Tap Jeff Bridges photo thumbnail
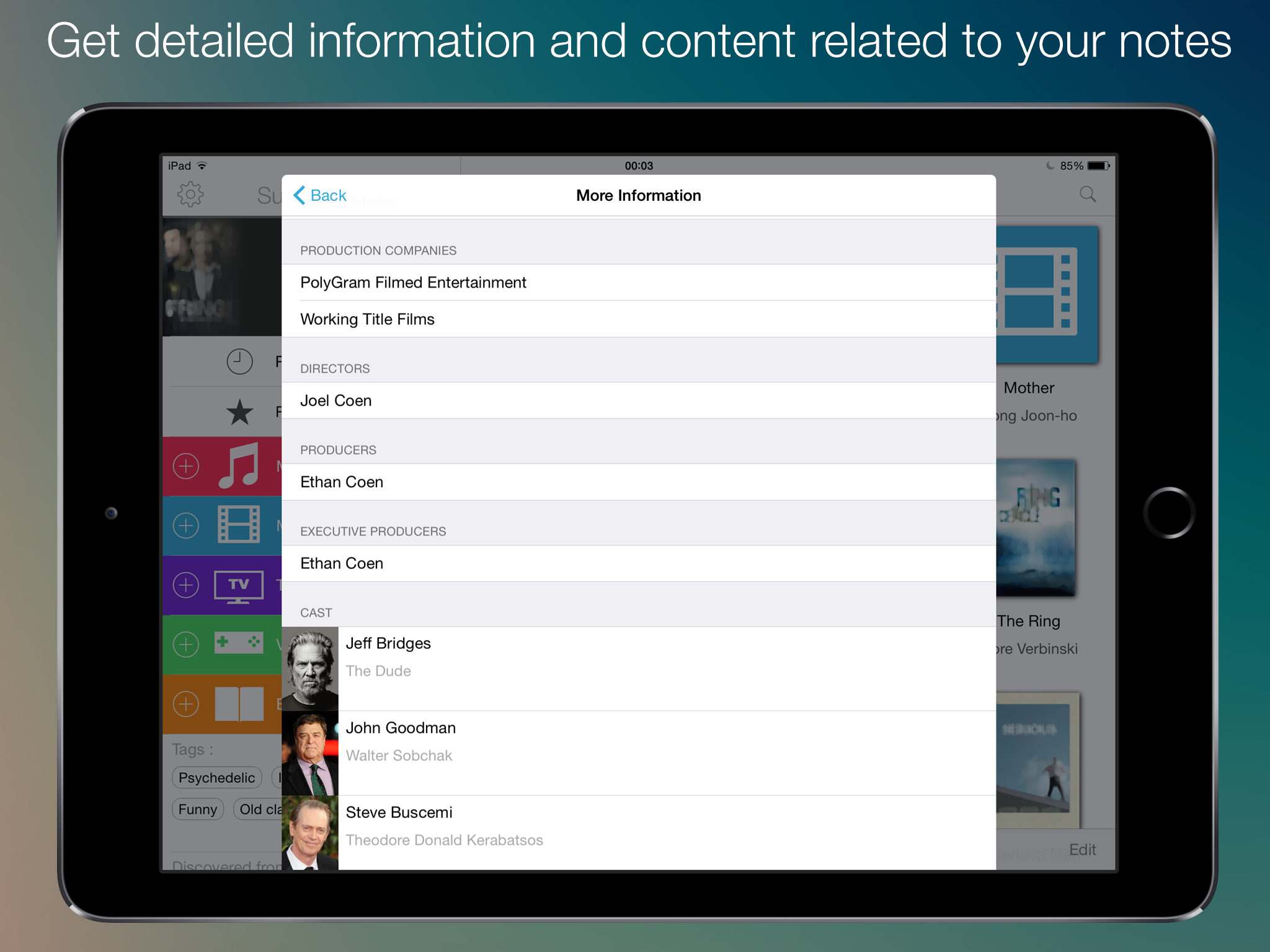Screen dimensions: 1270x952 click(x=310, y=669)
